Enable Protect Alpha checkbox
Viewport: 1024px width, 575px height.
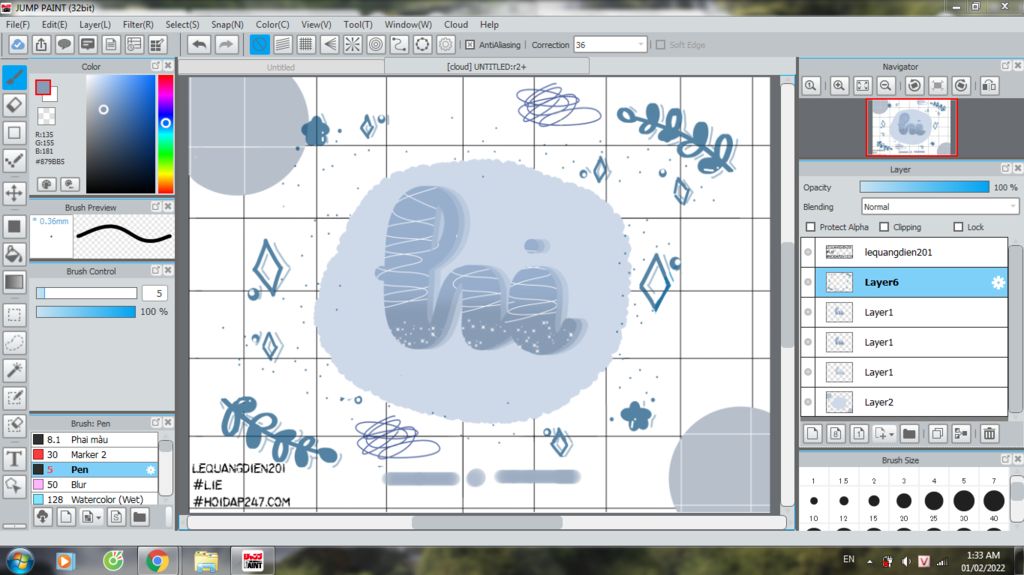(x=810, y=227)
